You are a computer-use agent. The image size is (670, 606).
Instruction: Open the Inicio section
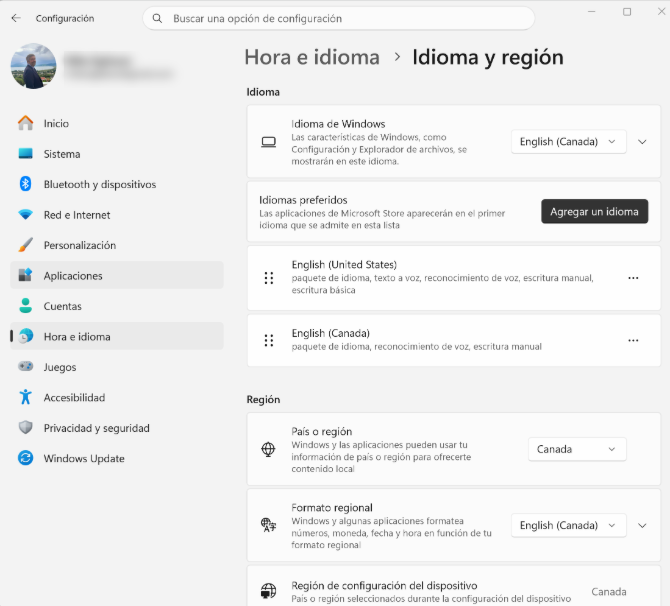click(x=117, y=124)
